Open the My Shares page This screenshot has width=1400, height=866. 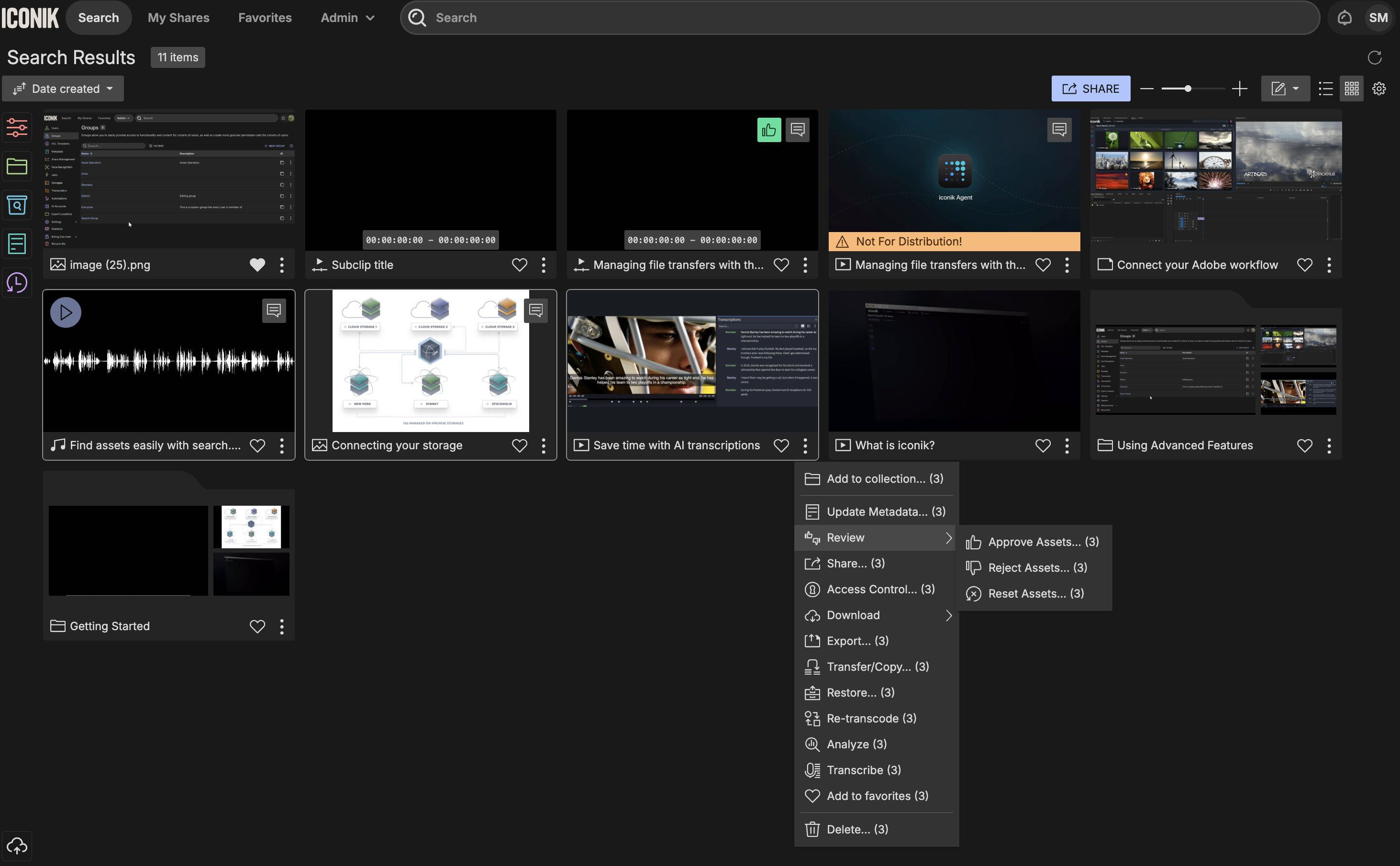(178, 18)
